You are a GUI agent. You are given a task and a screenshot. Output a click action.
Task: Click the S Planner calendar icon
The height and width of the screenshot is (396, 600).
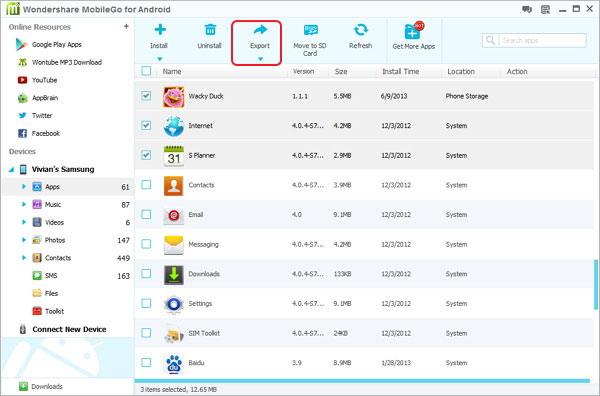coord(173,156)
